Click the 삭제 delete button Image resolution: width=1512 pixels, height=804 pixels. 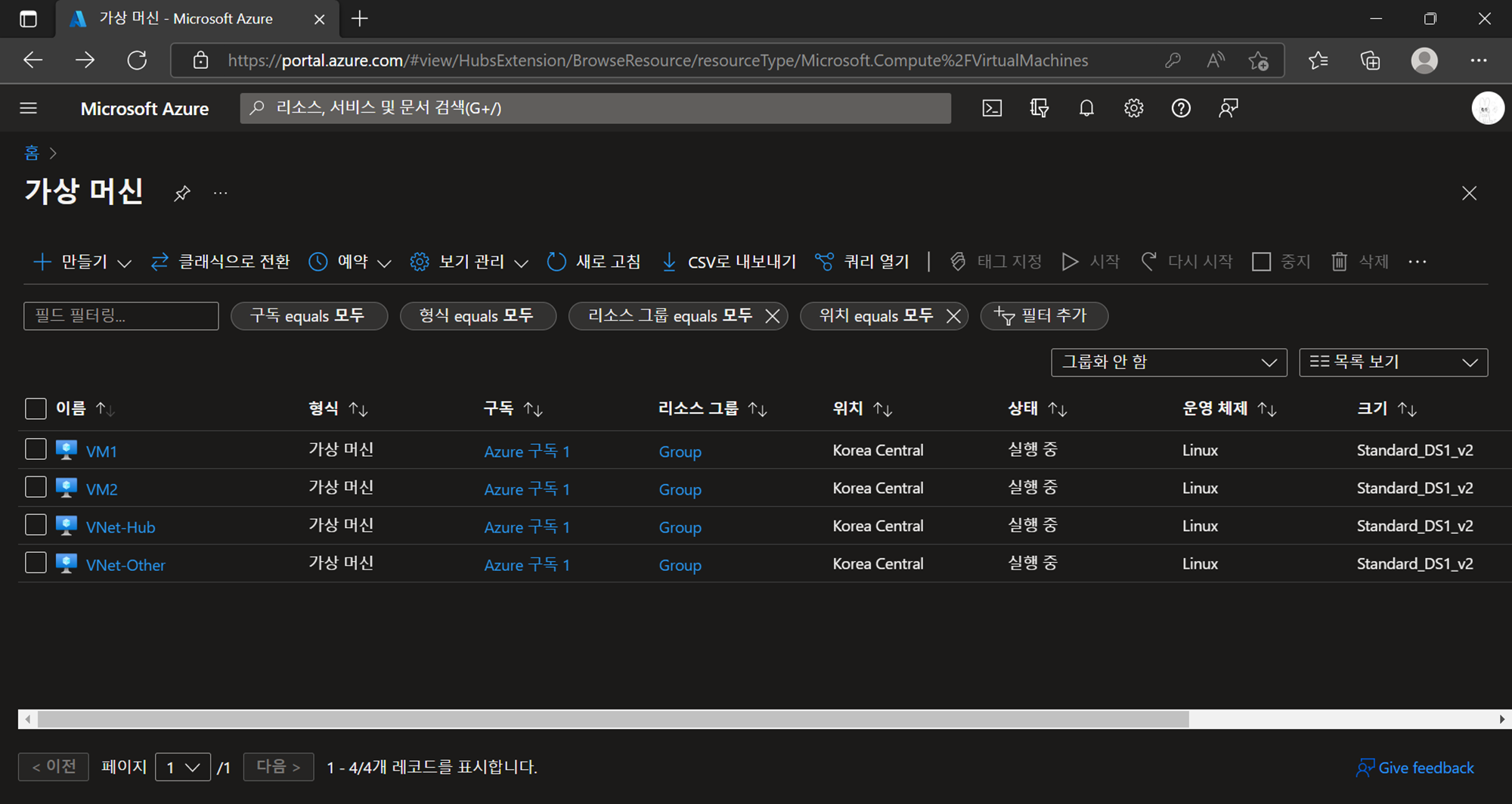click(x=1360, y=262)
